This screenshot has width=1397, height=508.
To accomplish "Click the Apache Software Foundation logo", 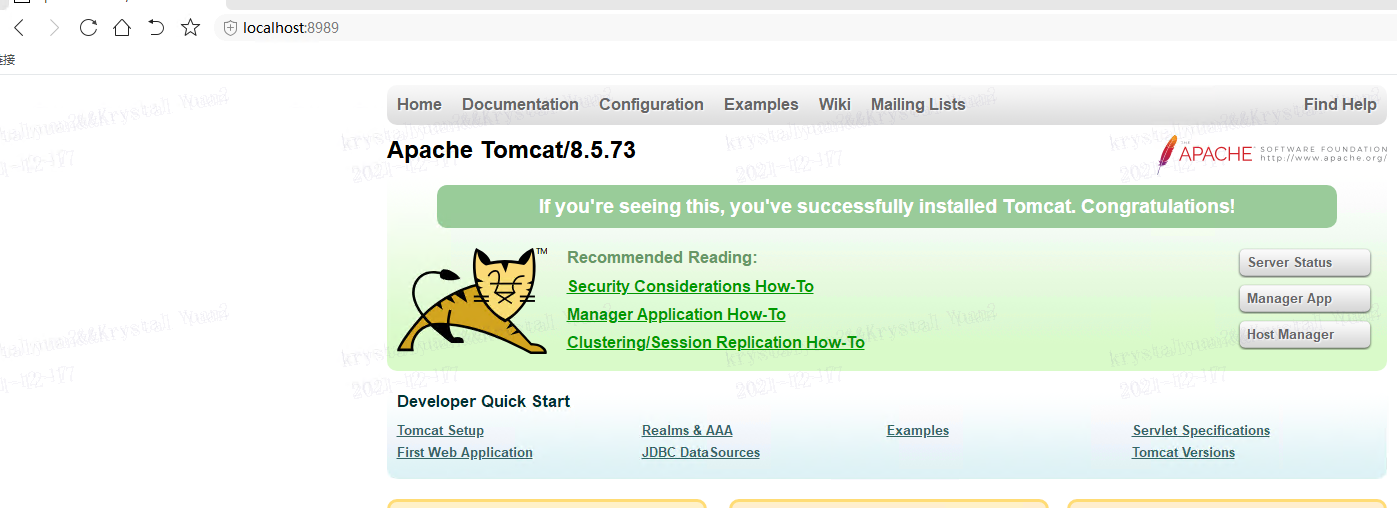I will coord(1271,154).
